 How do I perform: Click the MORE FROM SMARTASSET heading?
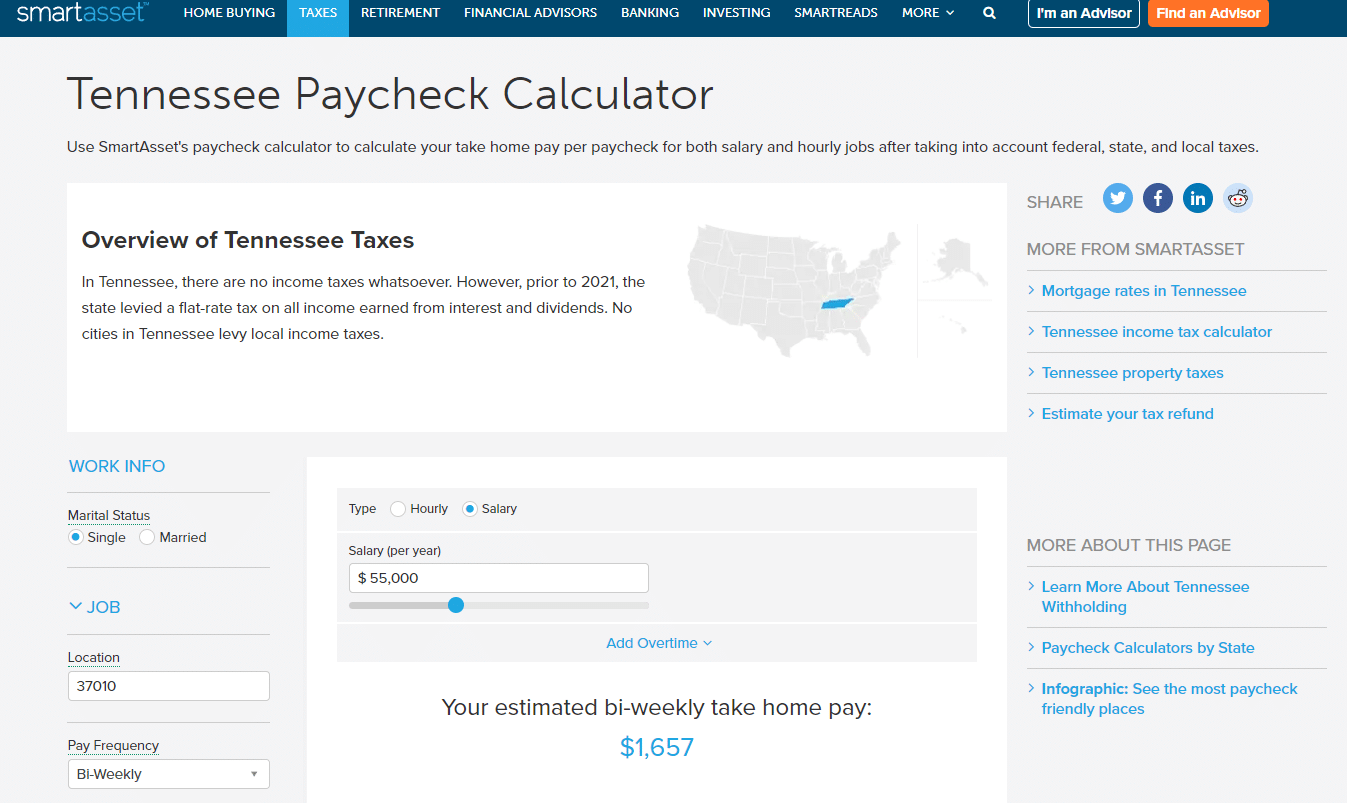tap(1135, 249)
